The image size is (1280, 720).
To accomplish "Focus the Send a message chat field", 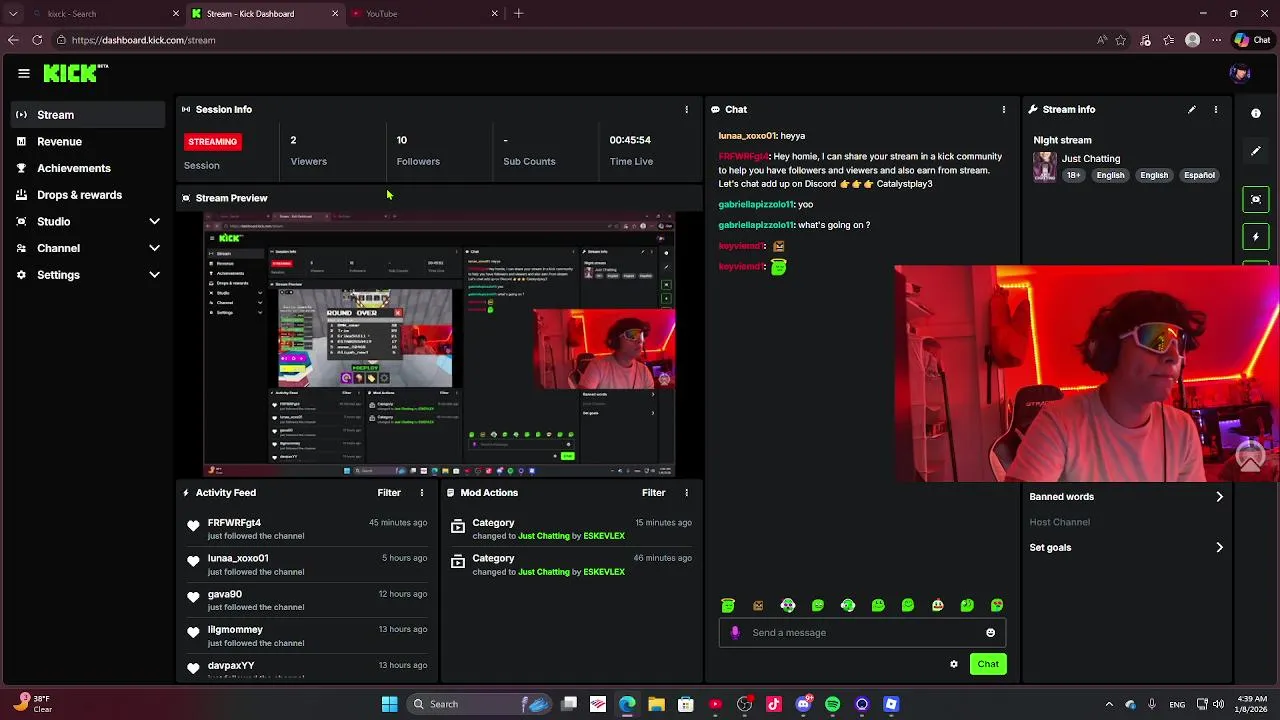I will [x=862, y=632].
